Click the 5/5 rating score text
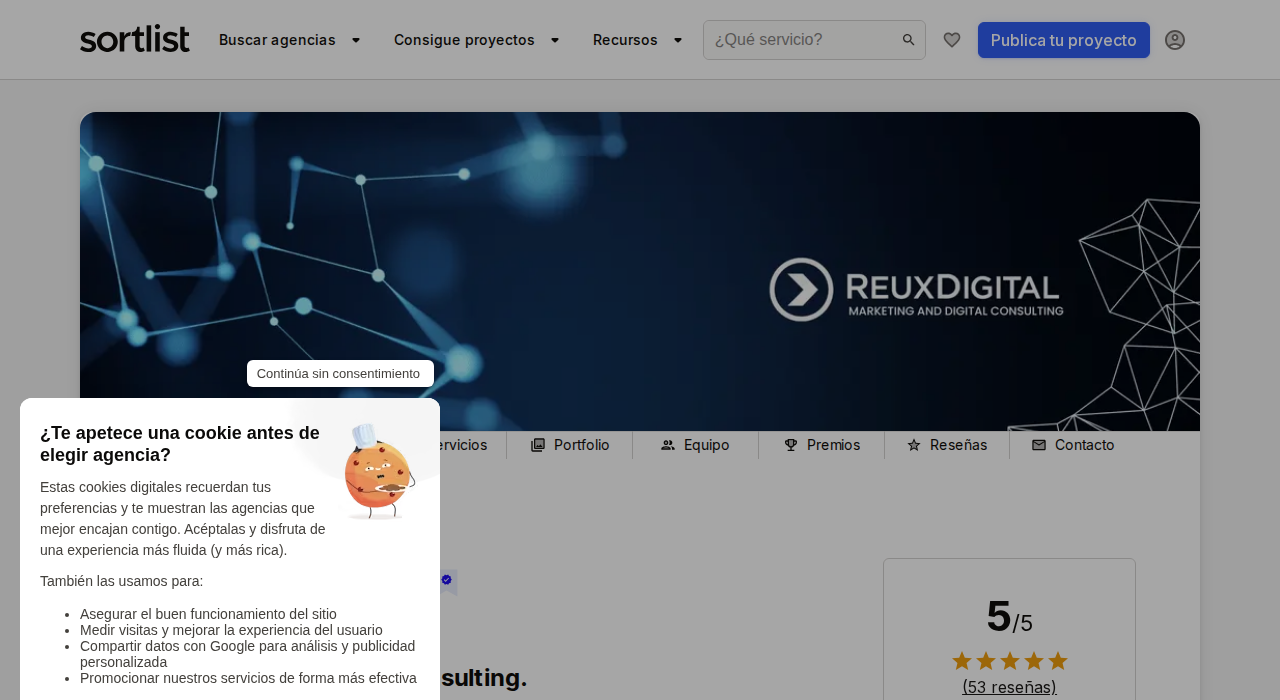 [x=1009, y=617]
